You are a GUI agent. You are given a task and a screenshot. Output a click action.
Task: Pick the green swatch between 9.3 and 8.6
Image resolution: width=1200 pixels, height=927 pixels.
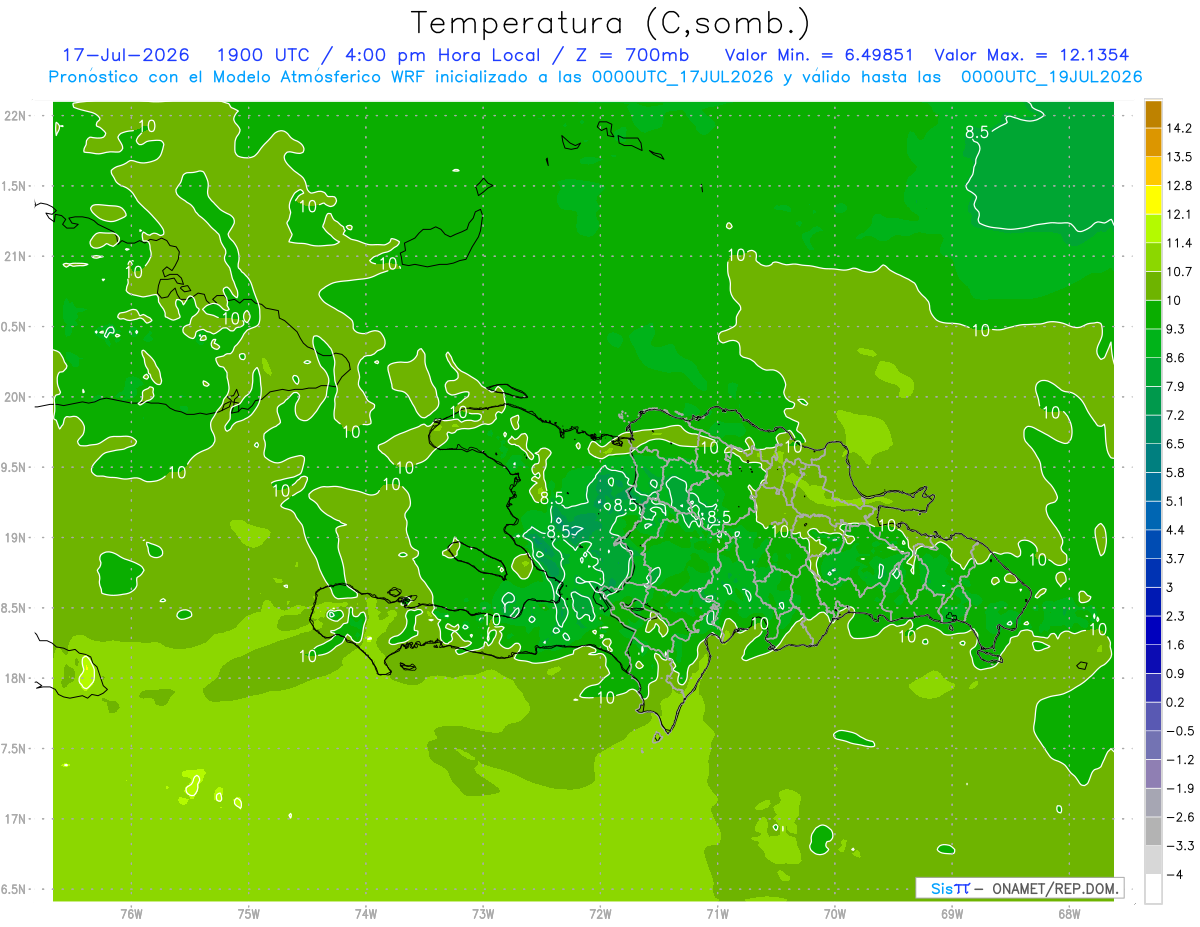pyautogui.click(x=1153, y=342)
